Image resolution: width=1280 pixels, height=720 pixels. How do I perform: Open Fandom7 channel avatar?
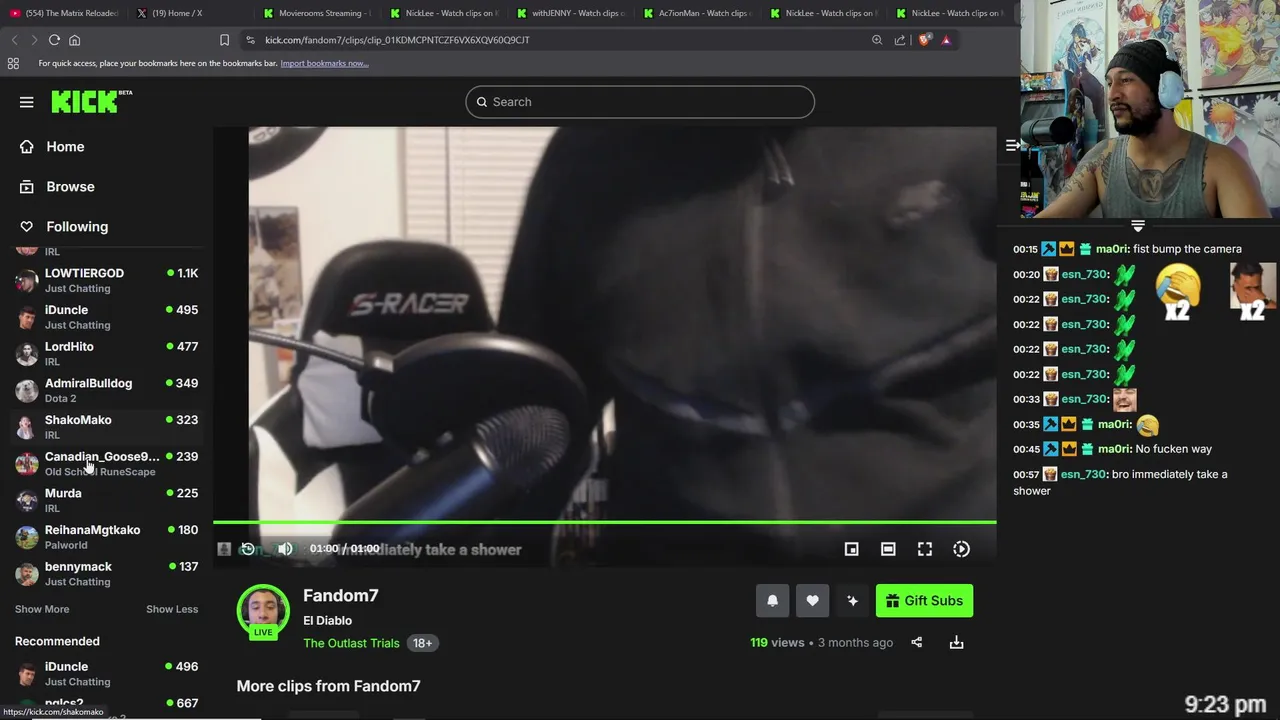(x=263, y=610)
